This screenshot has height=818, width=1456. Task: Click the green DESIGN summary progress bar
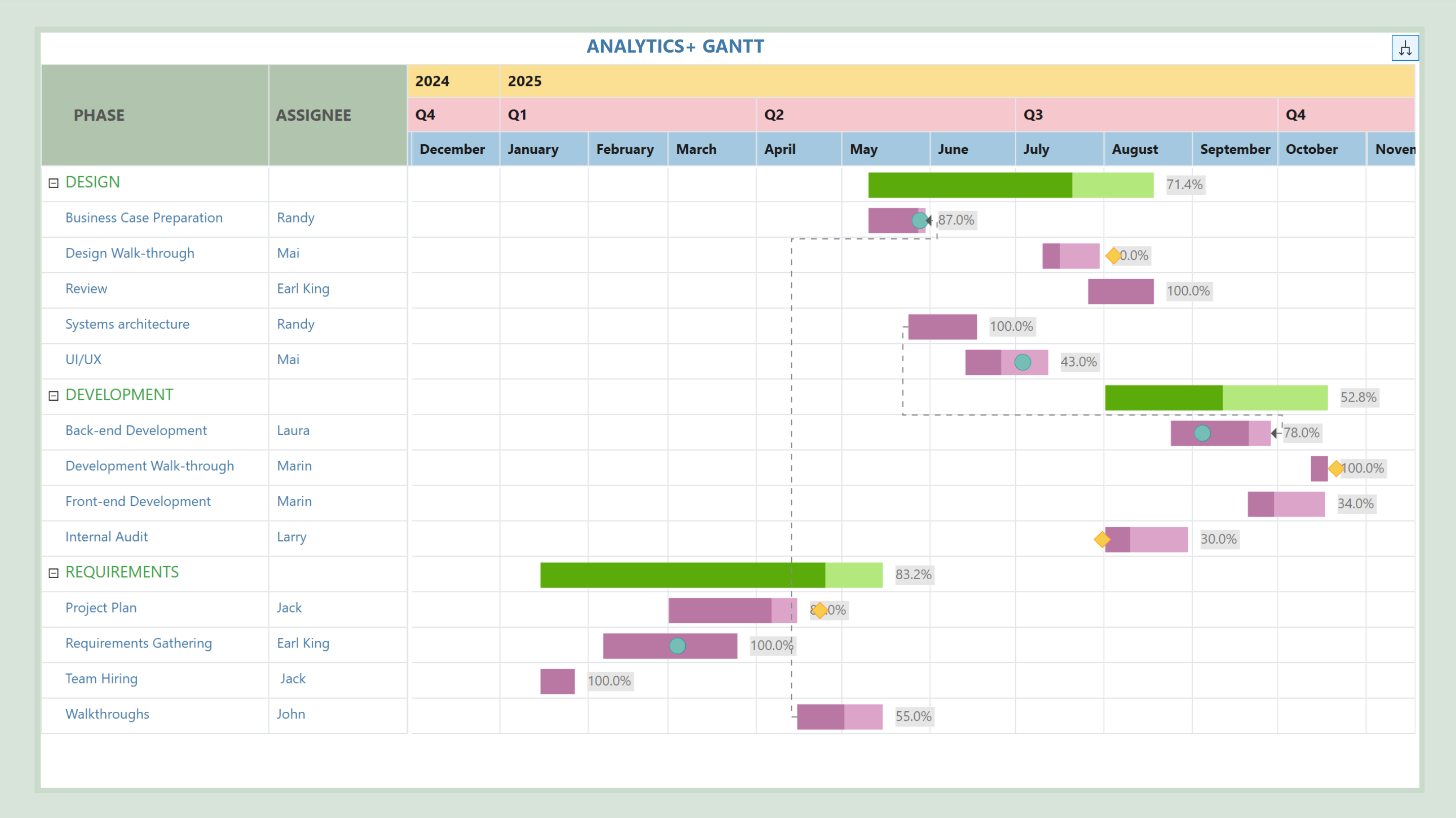click(x=1010, y=185)
